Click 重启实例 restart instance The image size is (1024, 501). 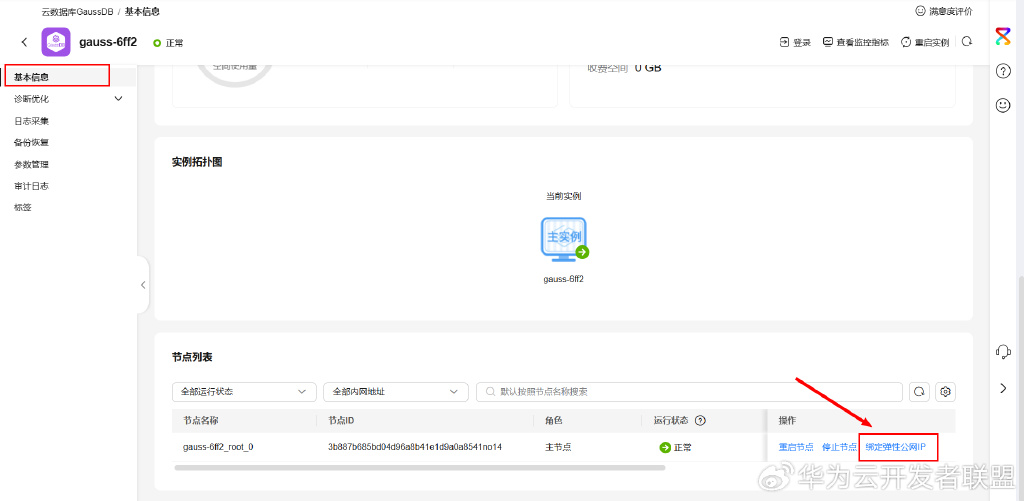pyautogui.click(x=925, y=42)
